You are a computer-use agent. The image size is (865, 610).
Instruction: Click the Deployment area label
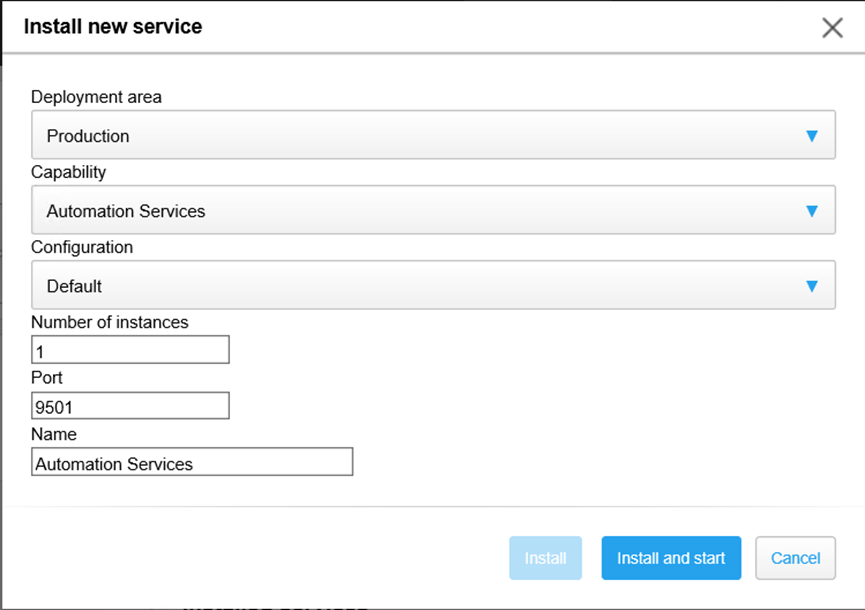click(96, 97)
